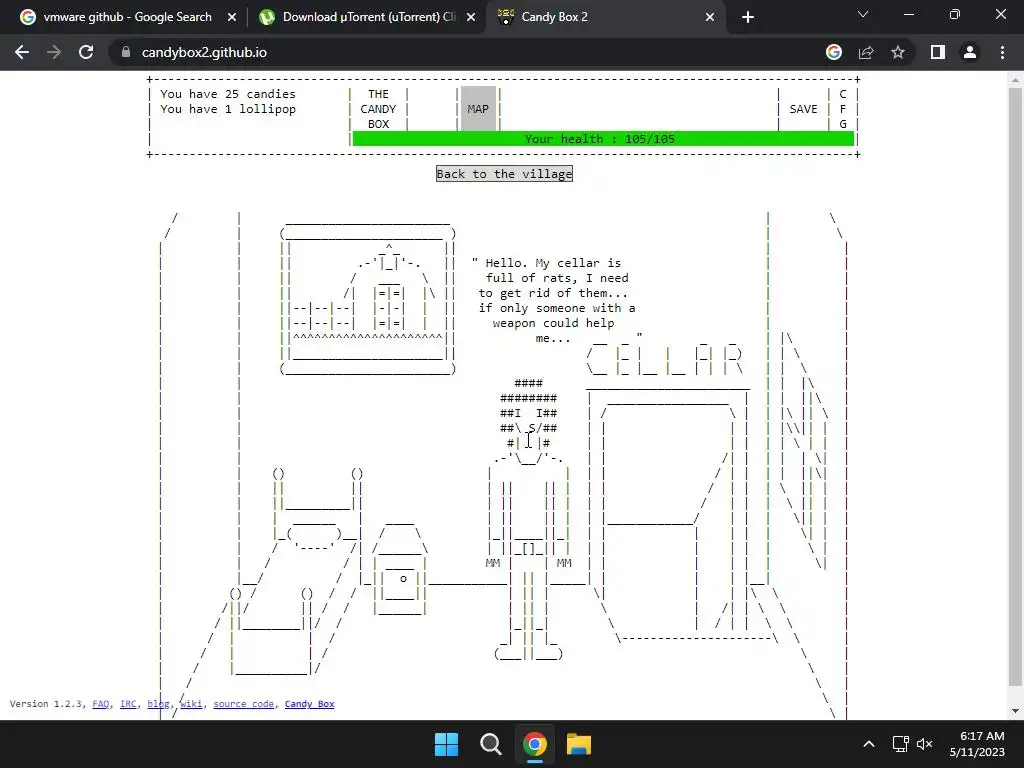Viewport: 1024px width, 768px height.
Task: Show hidden system tray icons
Action: point(869,744)
